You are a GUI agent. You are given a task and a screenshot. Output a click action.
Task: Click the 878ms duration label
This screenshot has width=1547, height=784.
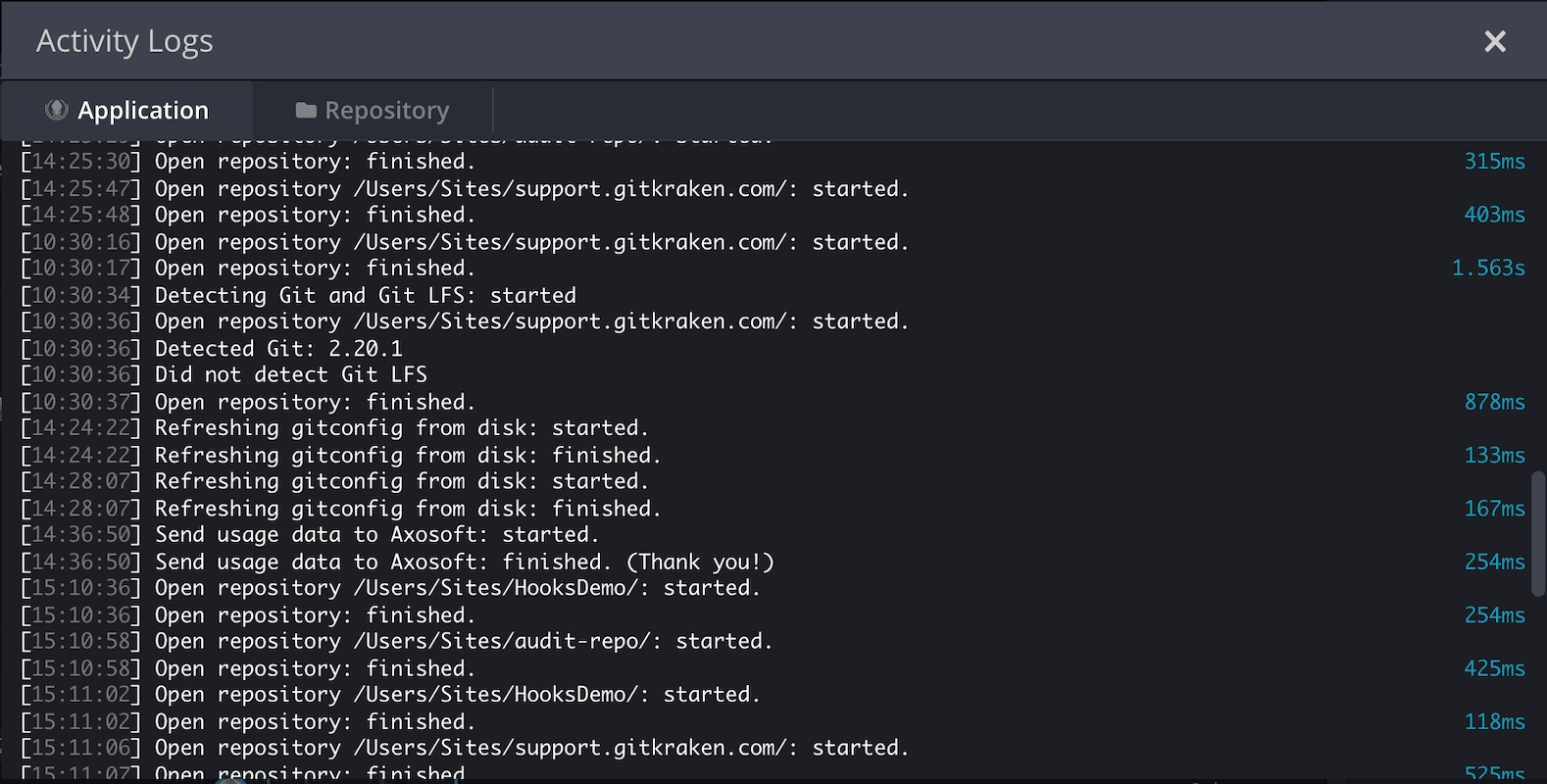[1494, 401]
